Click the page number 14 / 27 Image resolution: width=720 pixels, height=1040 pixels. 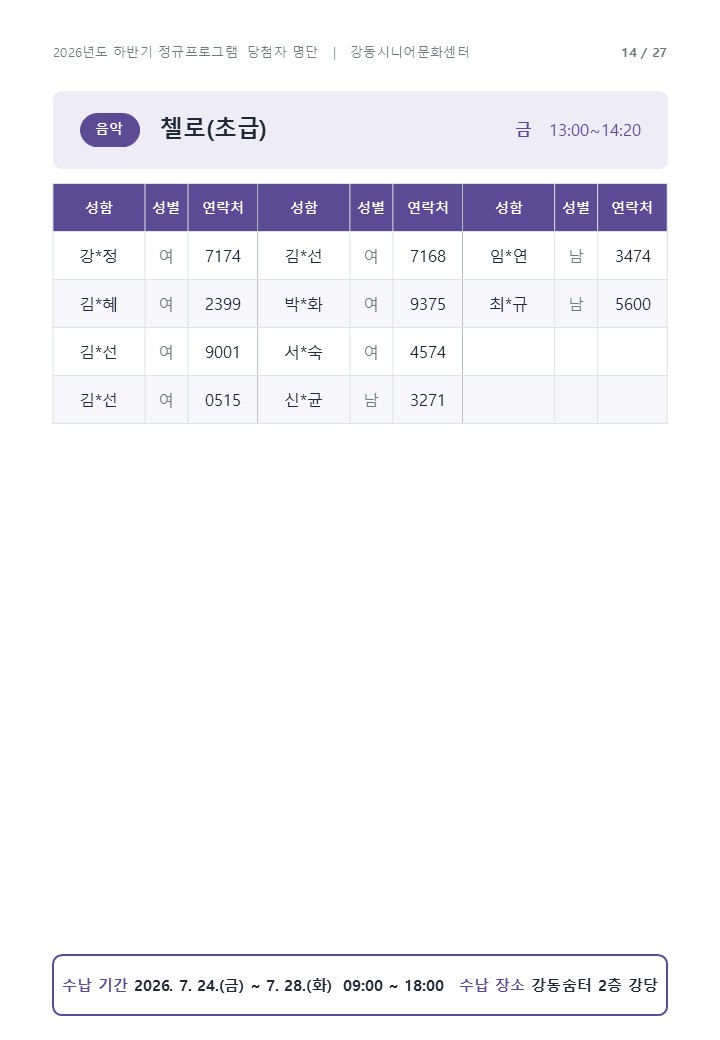pyautogui.click(x=644, y=52)
